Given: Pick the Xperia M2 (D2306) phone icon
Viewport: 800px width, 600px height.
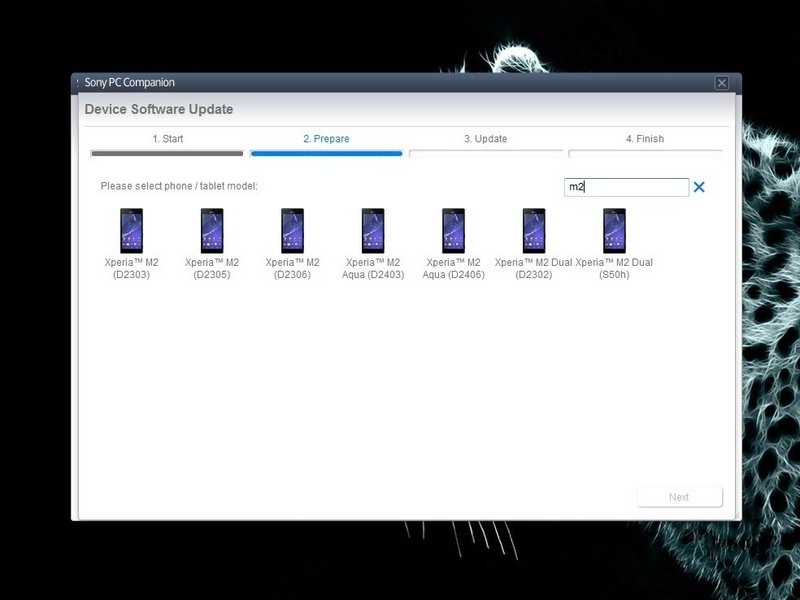Looking at the screenshot, I should [x=292, y=231].
